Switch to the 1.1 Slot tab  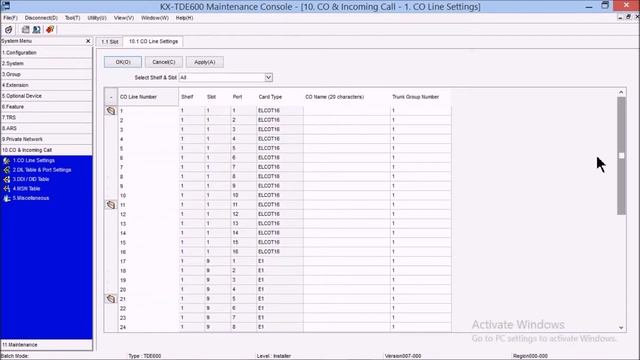109,42
